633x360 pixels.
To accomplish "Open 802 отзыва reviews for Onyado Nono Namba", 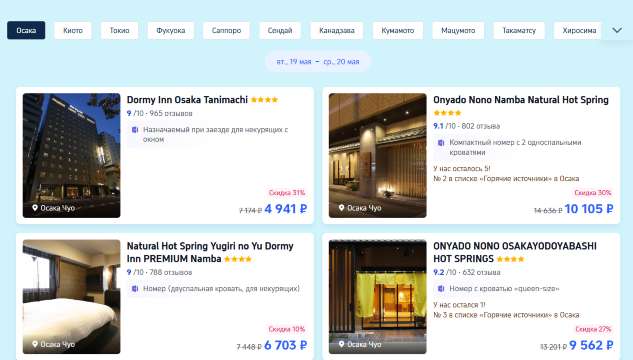I will [x=481, y=126].
